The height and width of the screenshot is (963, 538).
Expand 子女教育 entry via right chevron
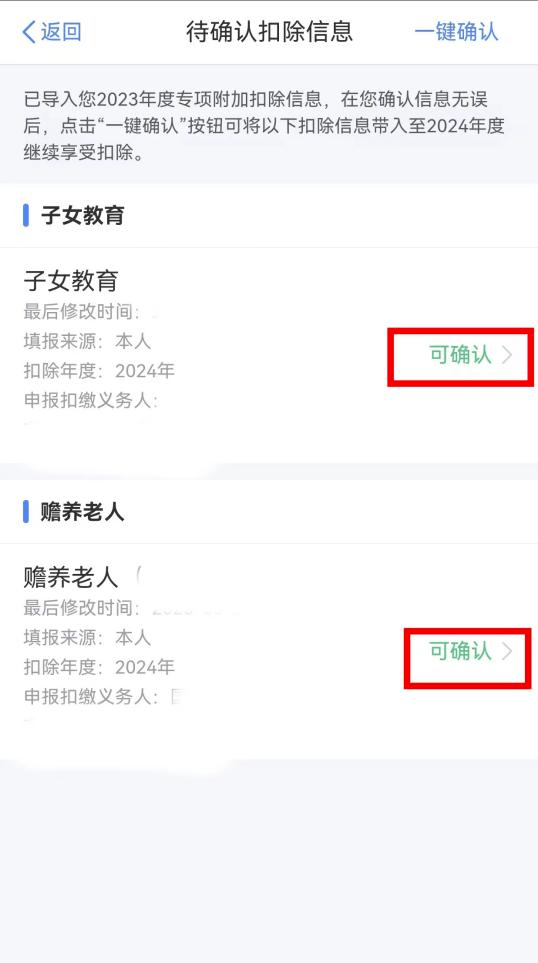point(507,355)
